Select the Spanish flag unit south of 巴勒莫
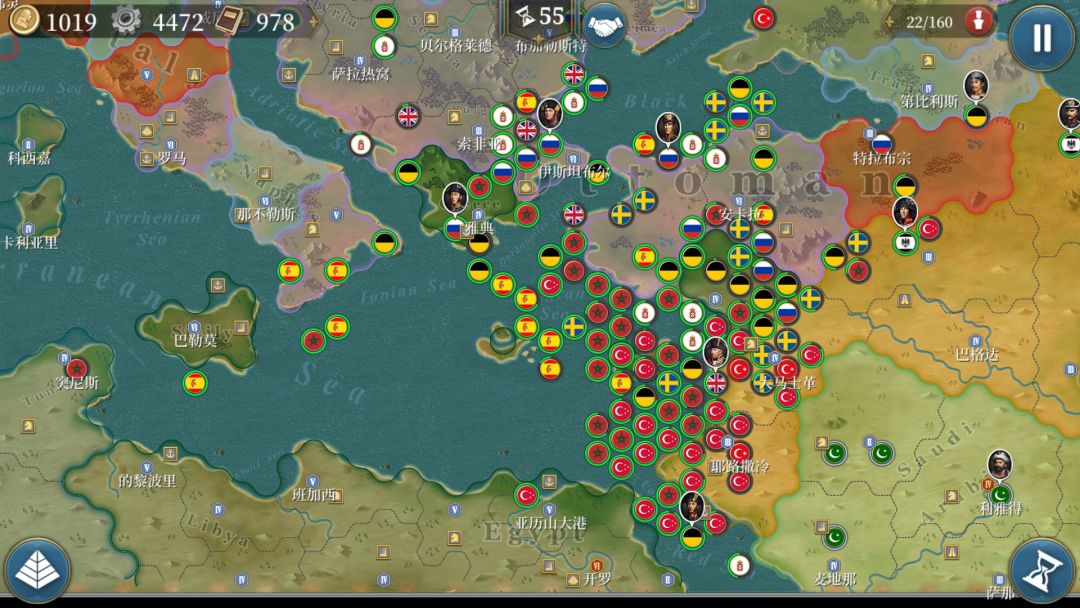Screen dimensions: 1080x608 [x=195, y=383]
